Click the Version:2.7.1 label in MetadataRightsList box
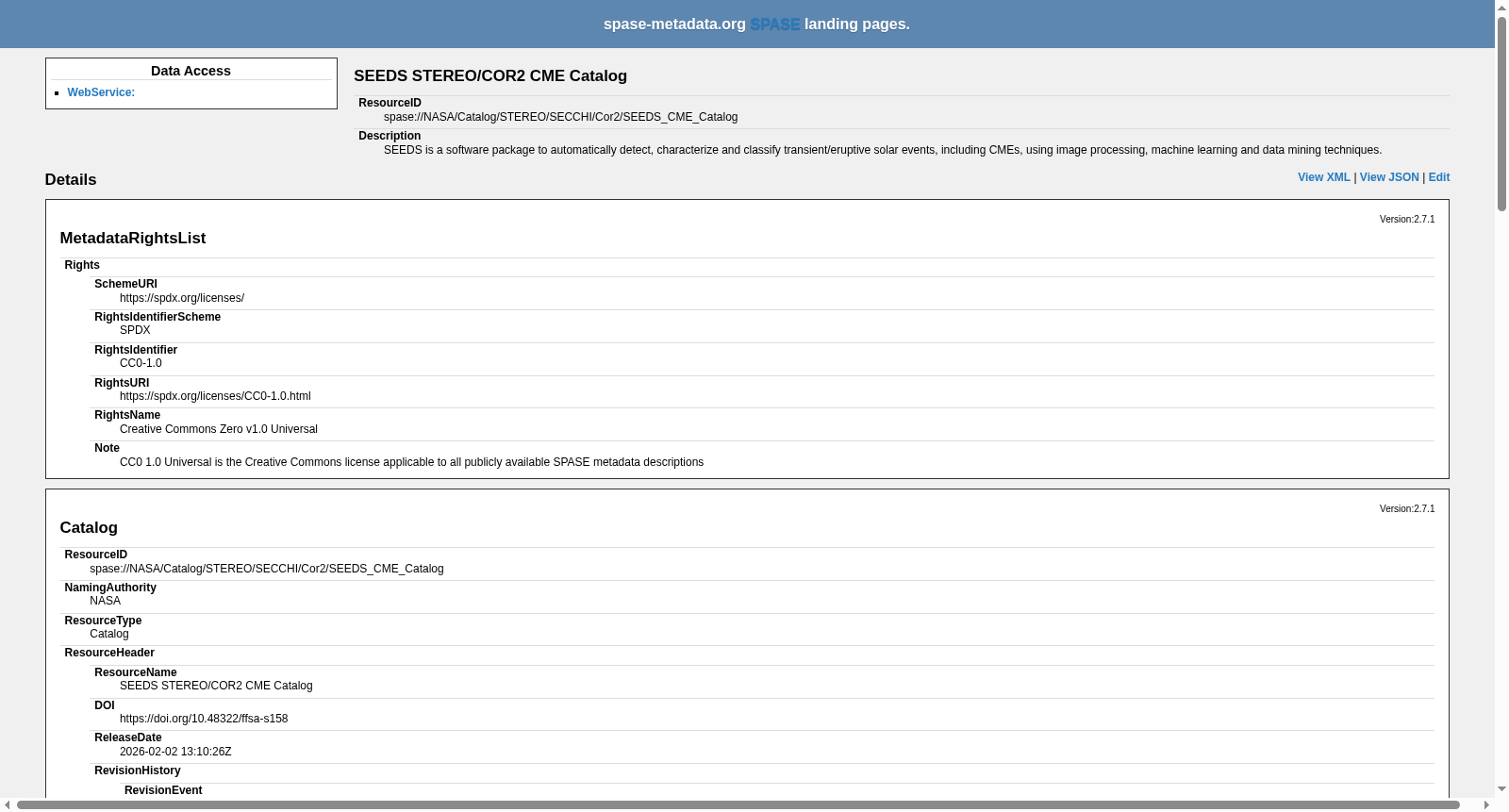This screenshot has height=812, width=1509. click(1407, 219)
